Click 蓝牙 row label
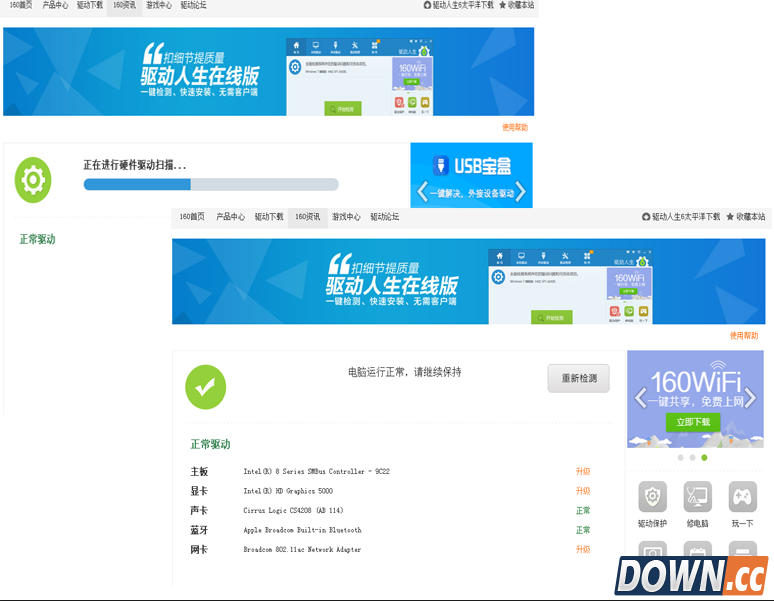This screenshot has height=601, width=774. 199,530
